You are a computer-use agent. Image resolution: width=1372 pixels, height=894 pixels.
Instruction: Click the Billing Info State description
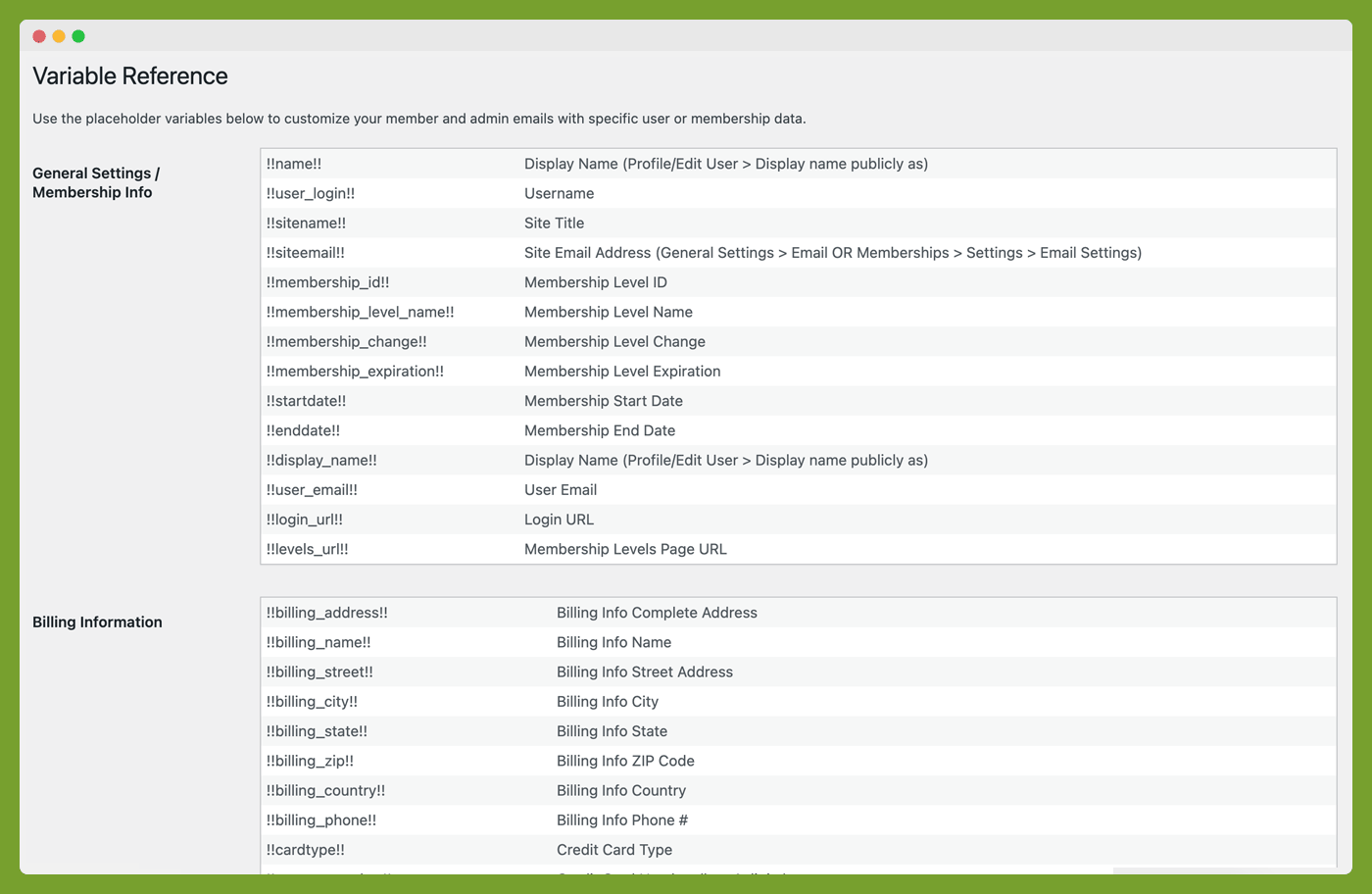[612, 731]
